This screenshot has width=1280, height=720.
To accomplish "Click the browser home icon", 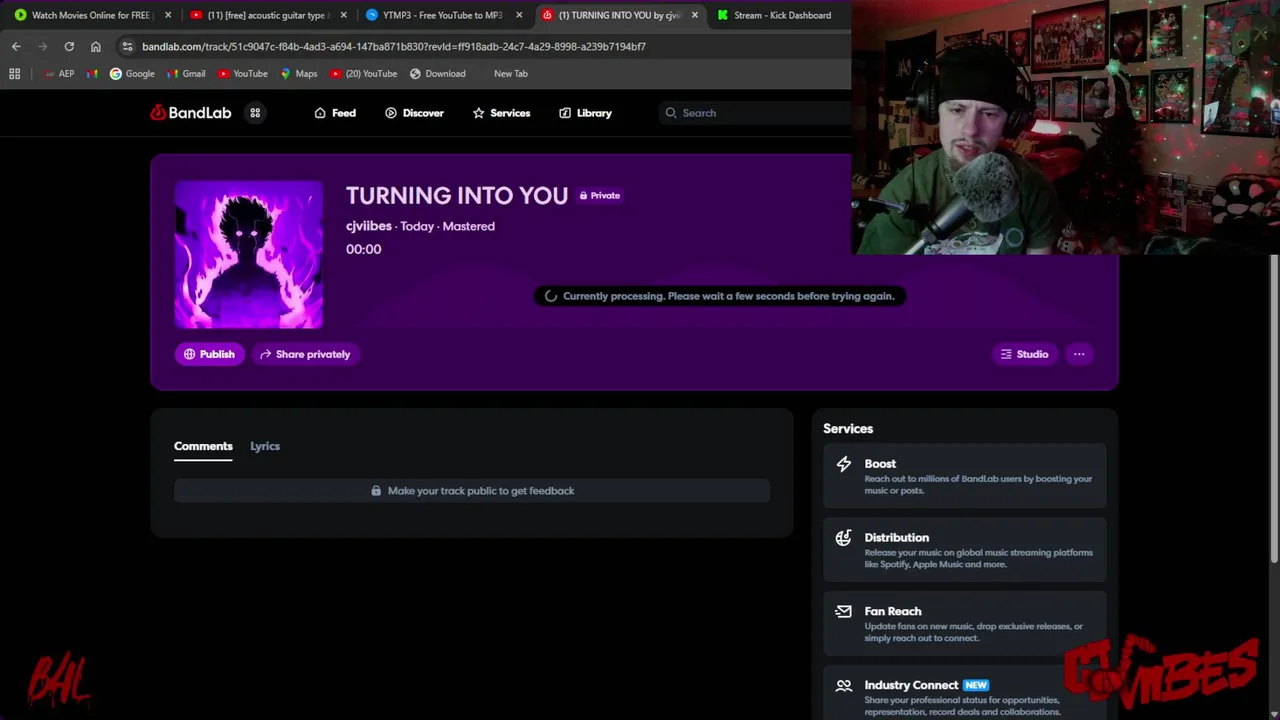I will [95, 46].
